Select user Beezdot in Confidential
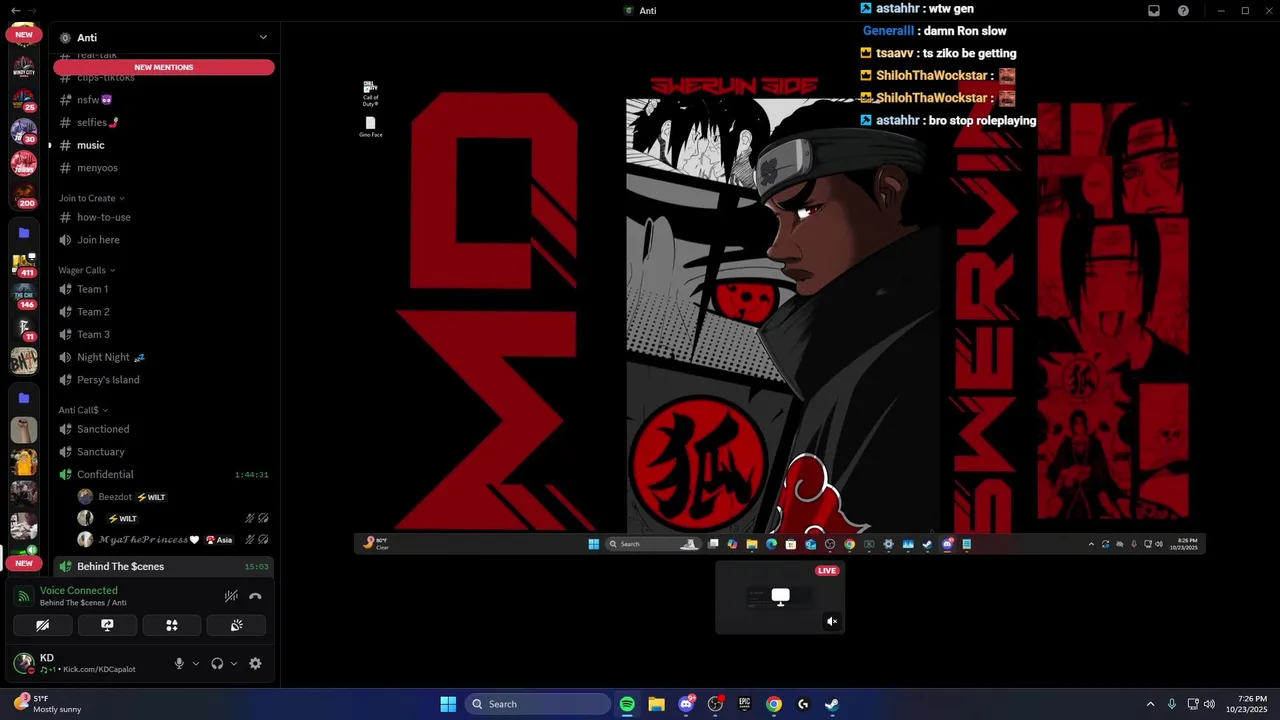Viewport: 1280px width, 720px height. (x=174, y=497)
